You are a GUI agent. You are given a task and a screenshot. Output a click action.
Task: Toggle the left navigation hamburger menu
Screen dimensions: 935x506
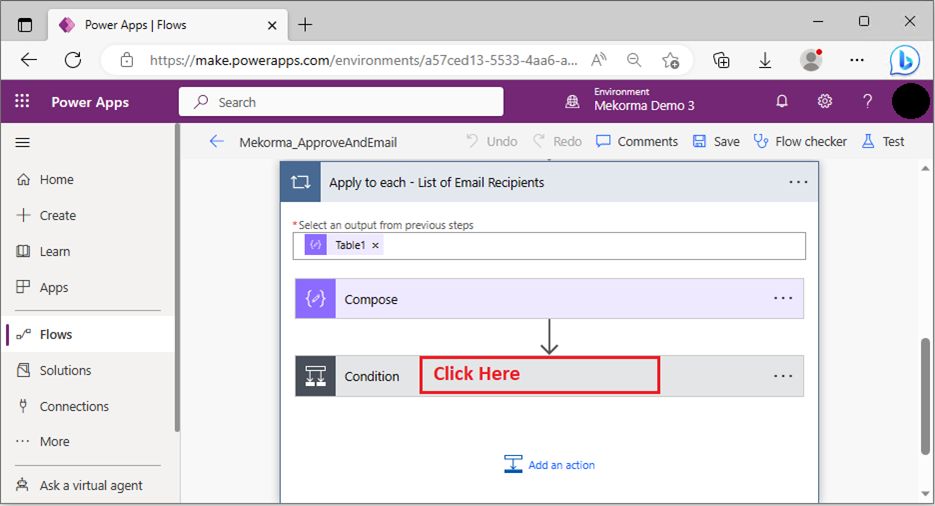23,142
